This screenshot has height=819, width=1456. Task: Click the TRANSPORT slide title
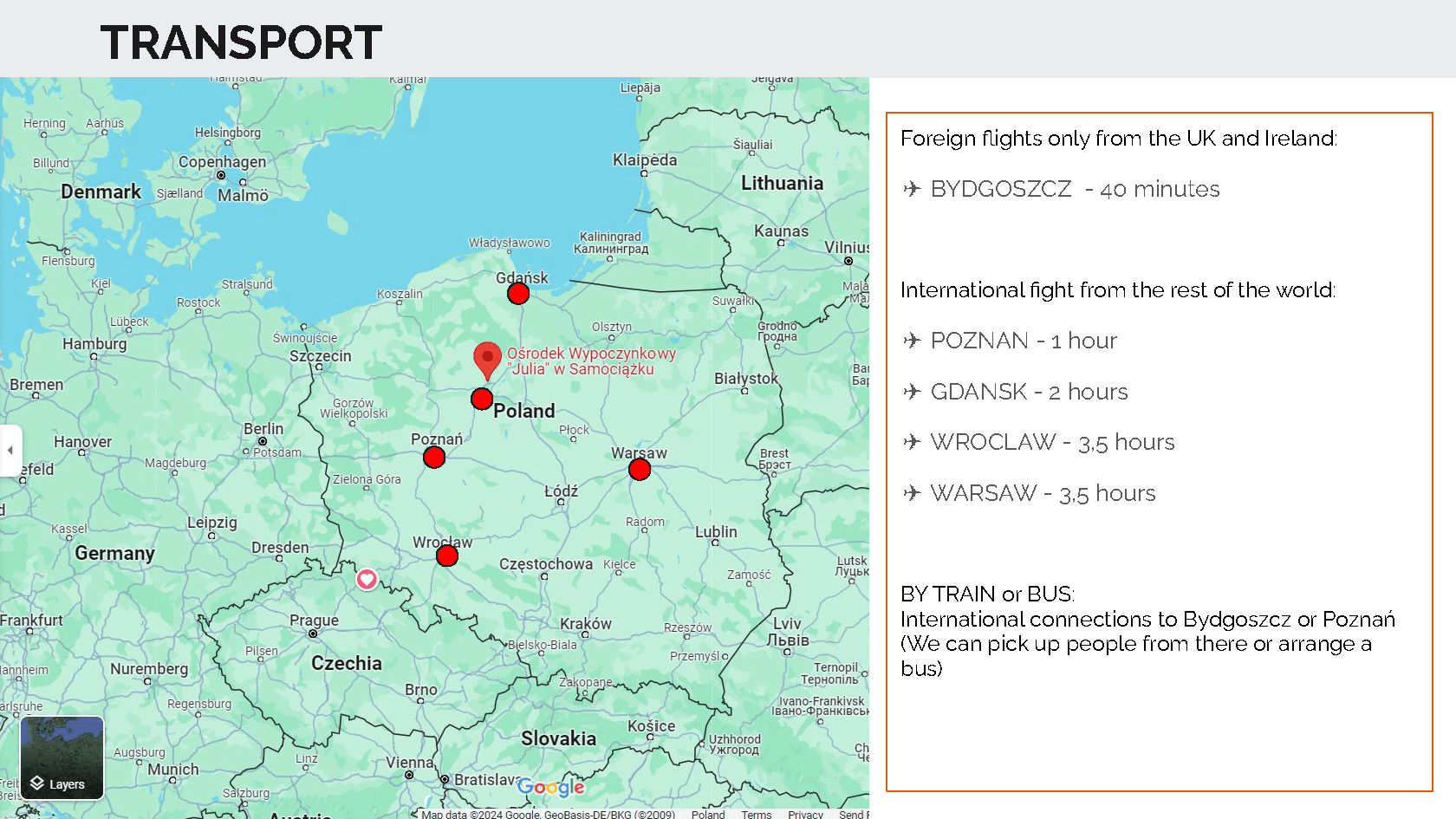coord(241,42)
